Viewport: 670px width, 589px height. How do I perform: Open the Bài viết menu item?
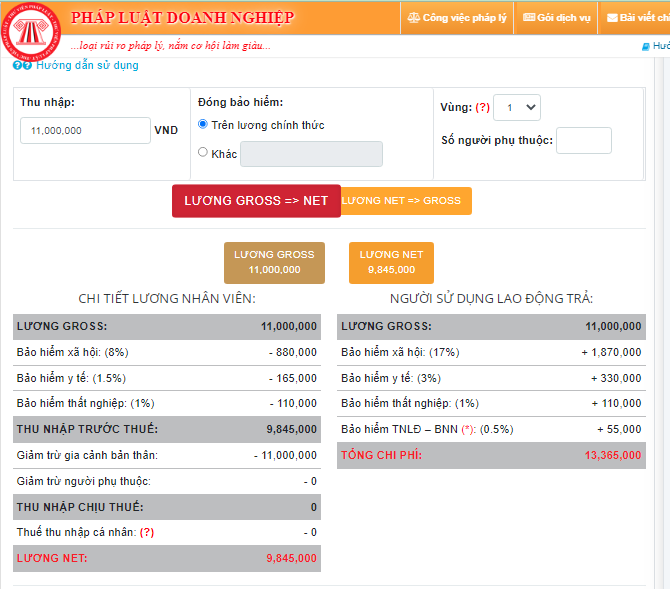(x=638, y=18)
